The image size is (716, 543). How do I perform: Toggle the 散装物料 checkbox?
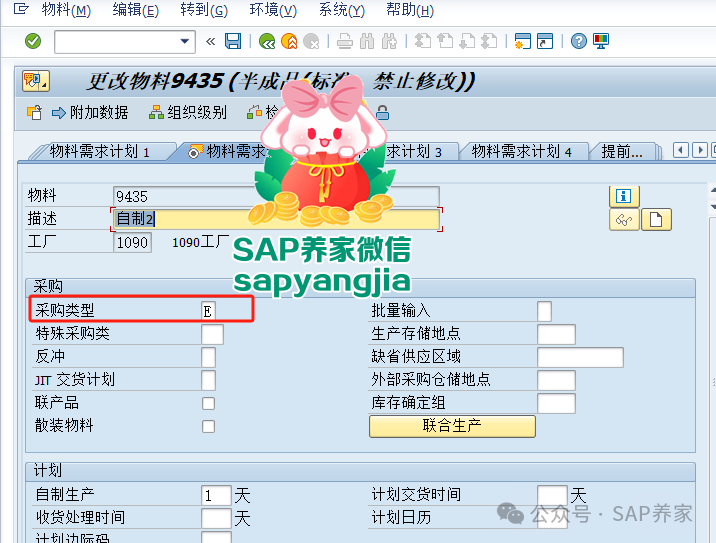pyautogui.click(x=208, y=427)
